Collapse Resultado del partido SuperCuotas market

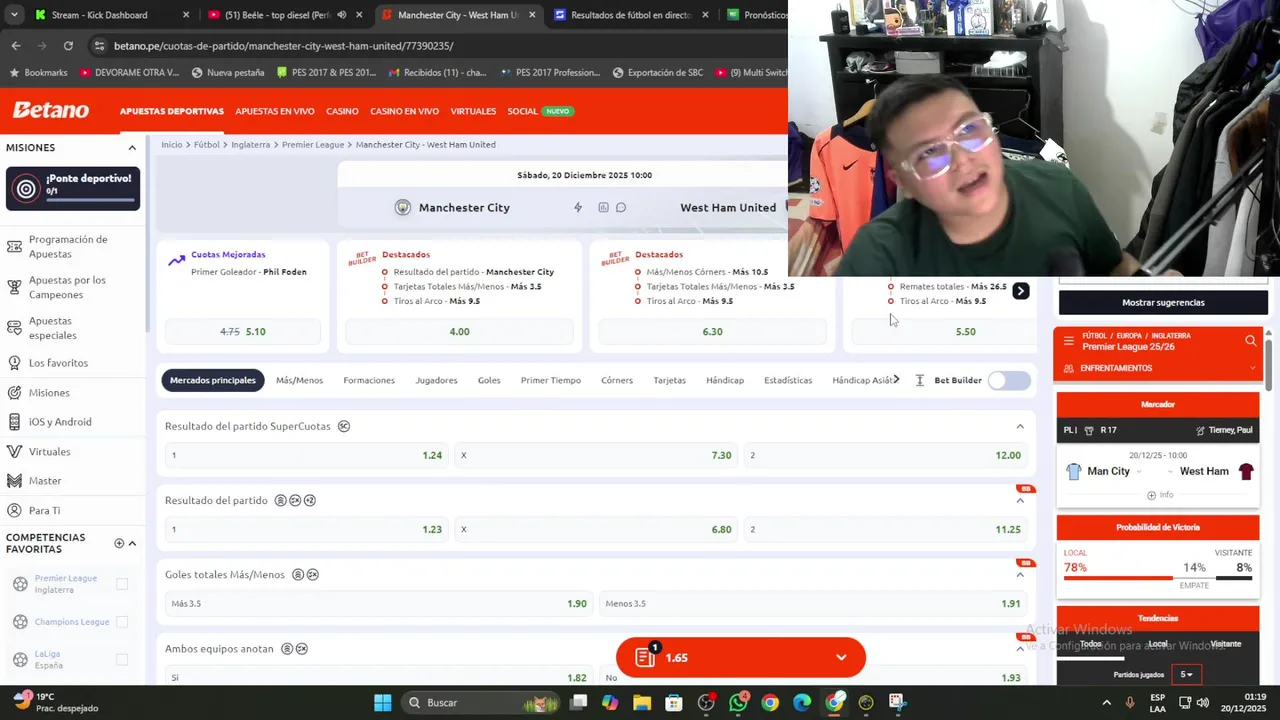[1020, 427]
